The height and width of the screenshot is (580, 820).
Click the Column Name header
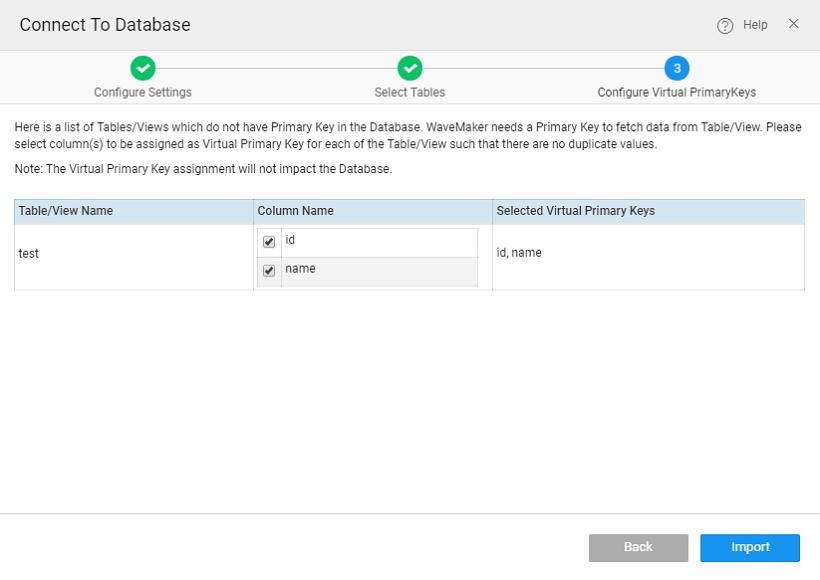coord(296,211)
